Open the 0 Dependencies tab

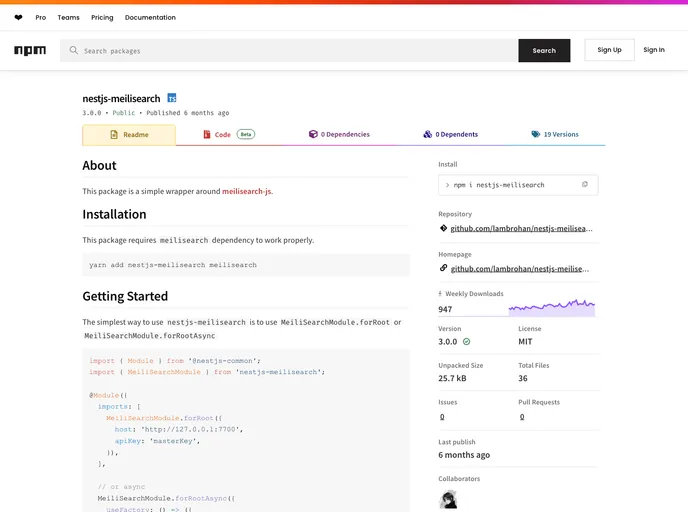[339, 134]
